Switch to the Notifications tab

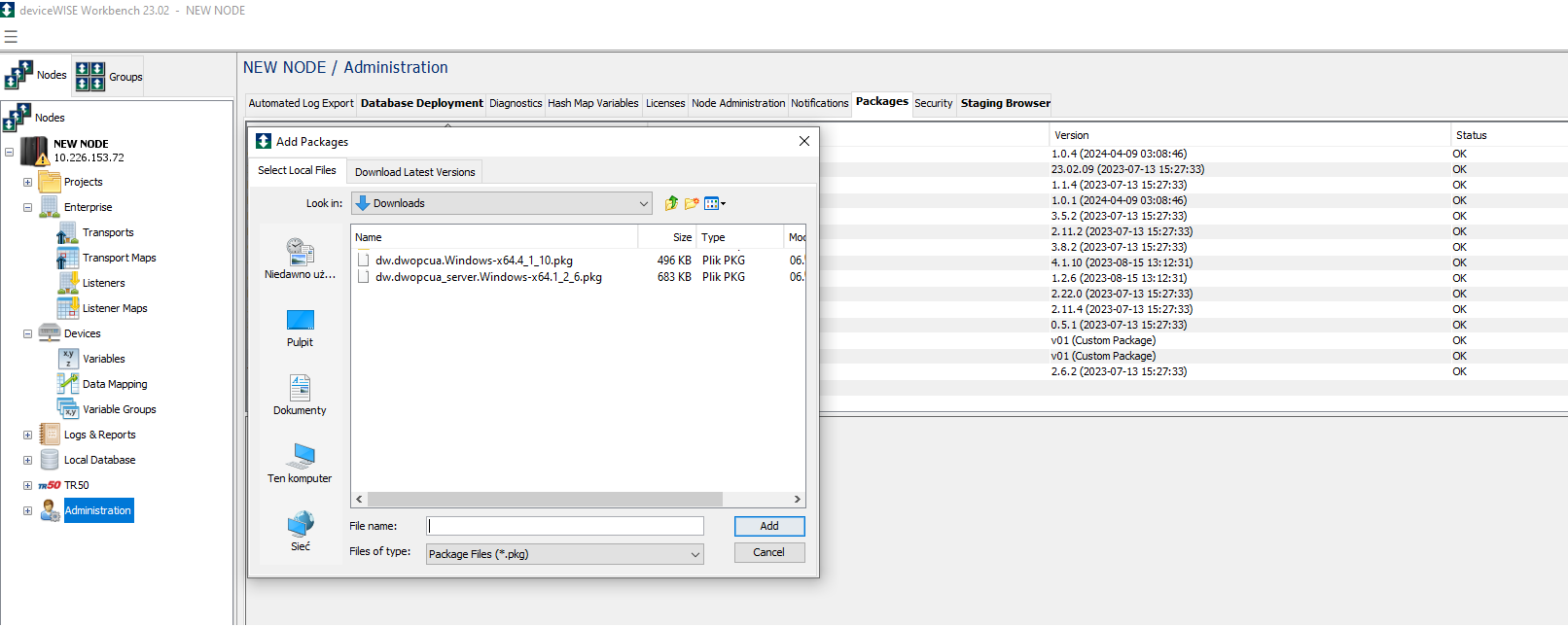(819, 103)
